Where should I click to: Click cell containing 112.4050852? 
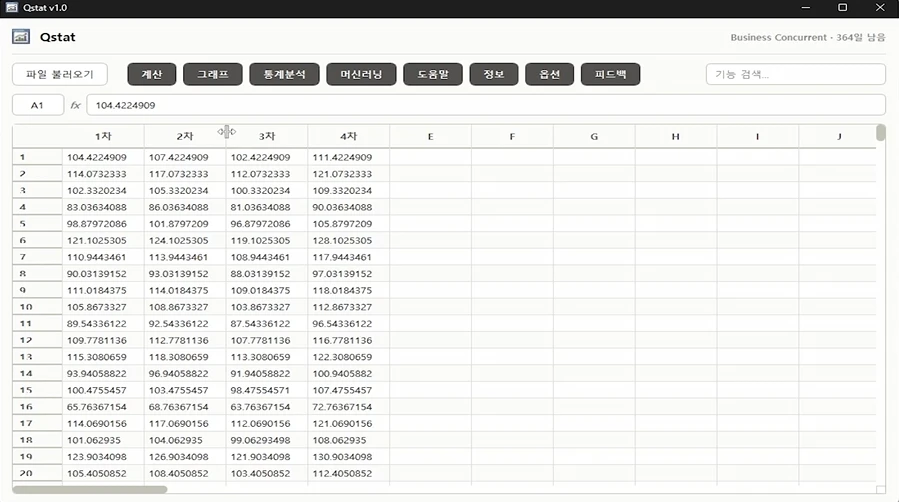coord(349,473)
